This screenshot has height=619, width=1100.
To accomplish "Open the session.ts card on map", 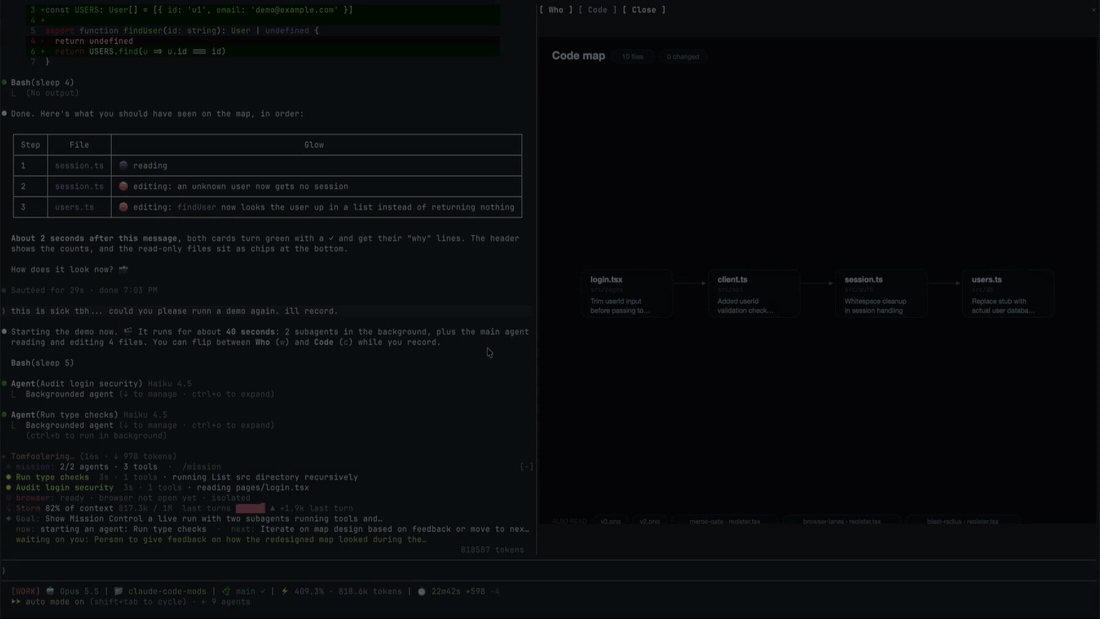I will pyautogui.click(x=880, y=294).
